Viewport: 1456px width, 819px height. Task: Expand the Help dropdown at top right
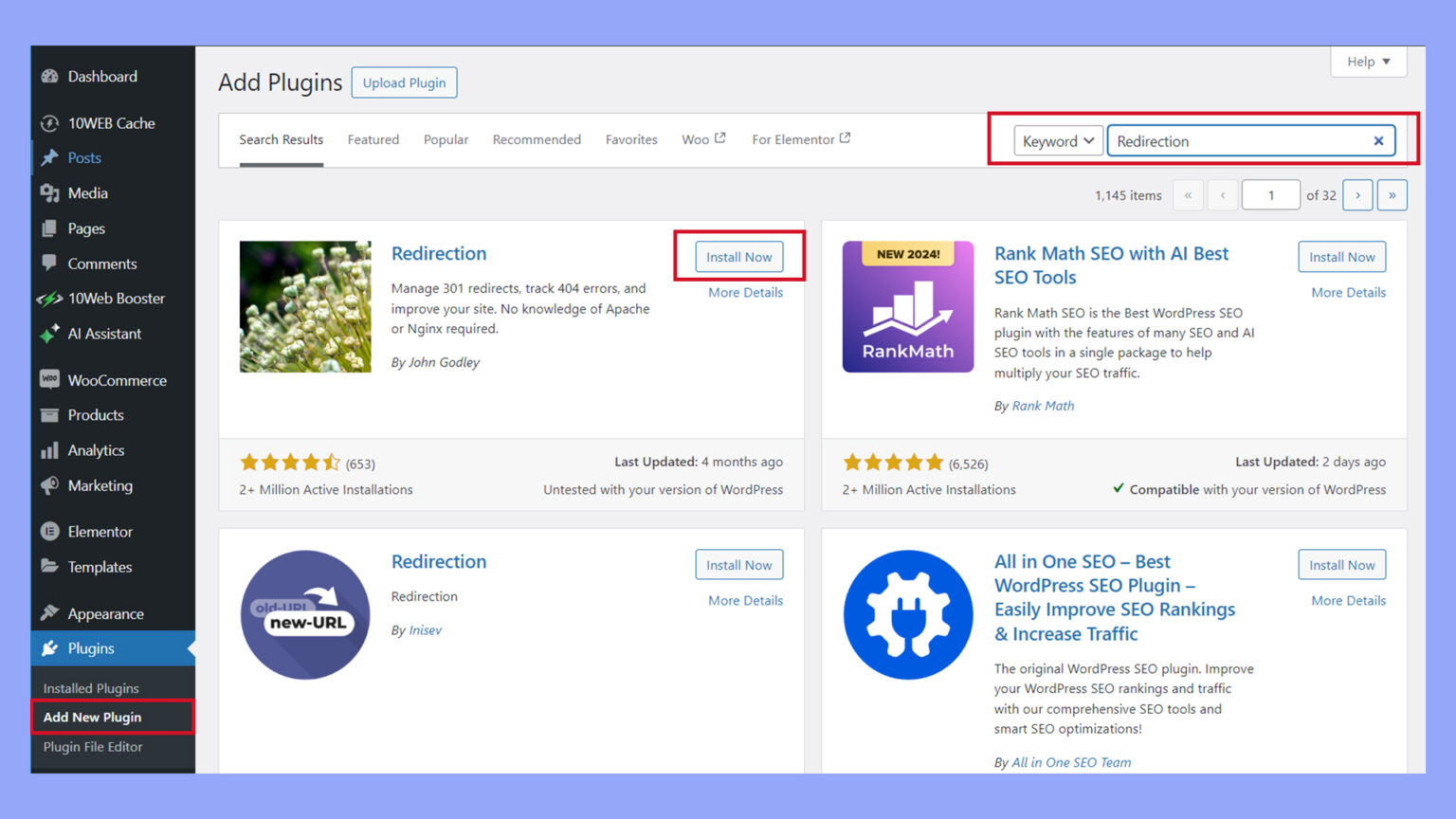1368,62
